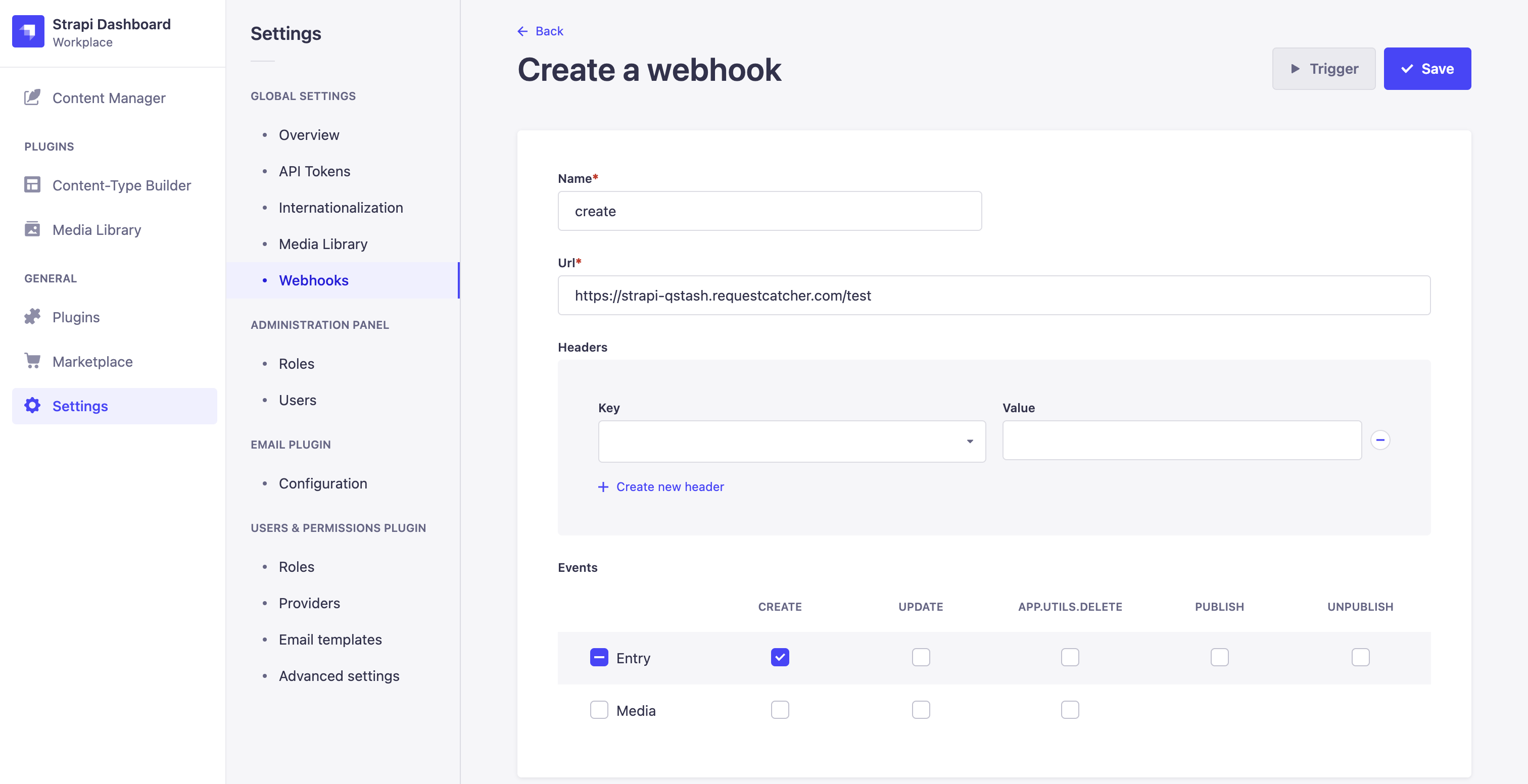Click the Settings gear icon
The width and height of the screenshot is (1528, 784).
click(32, 406)
